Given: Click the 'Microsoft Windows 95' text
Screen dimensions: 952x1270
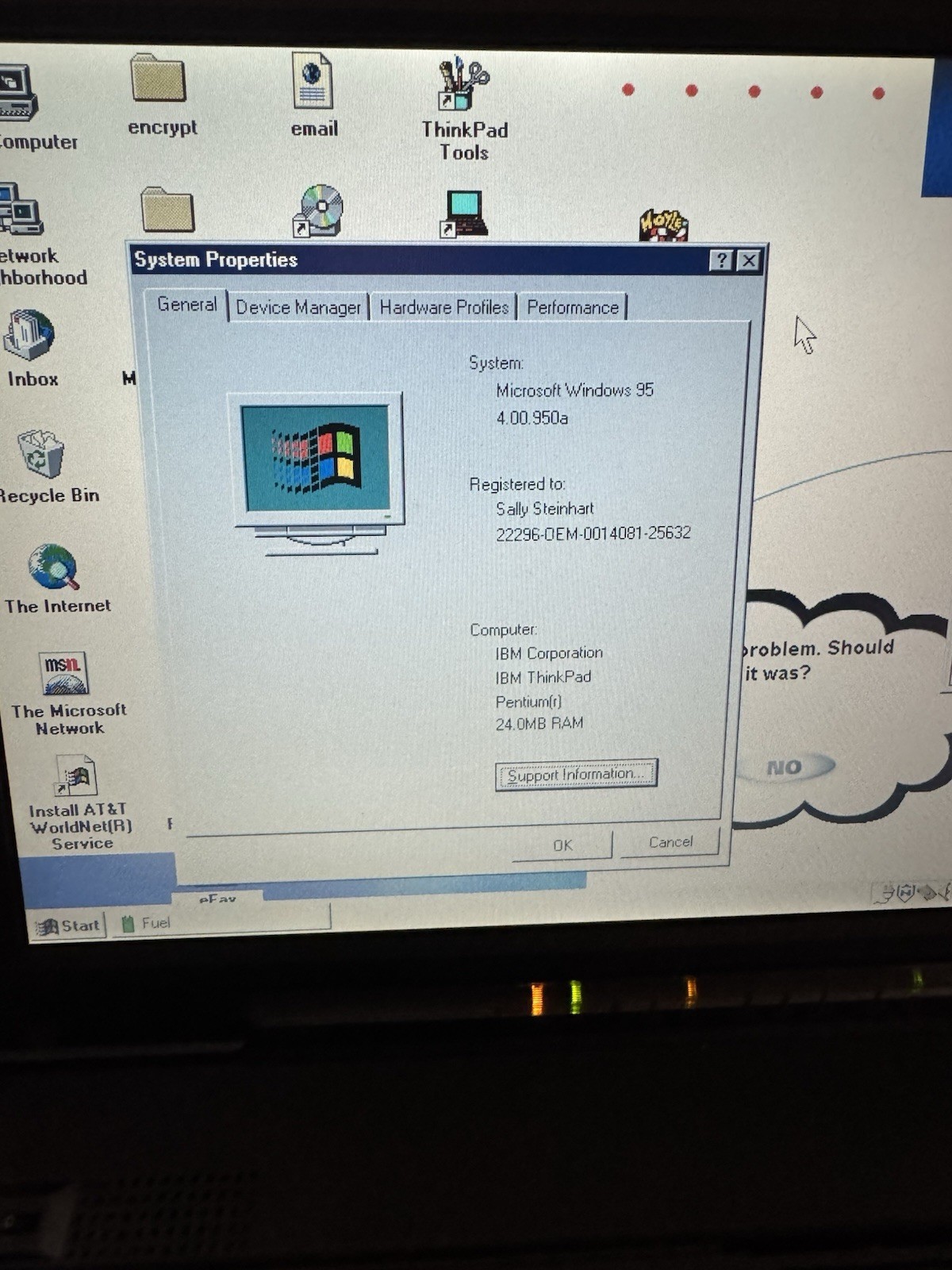Looking at the screenshot, I should pos(574,391).
